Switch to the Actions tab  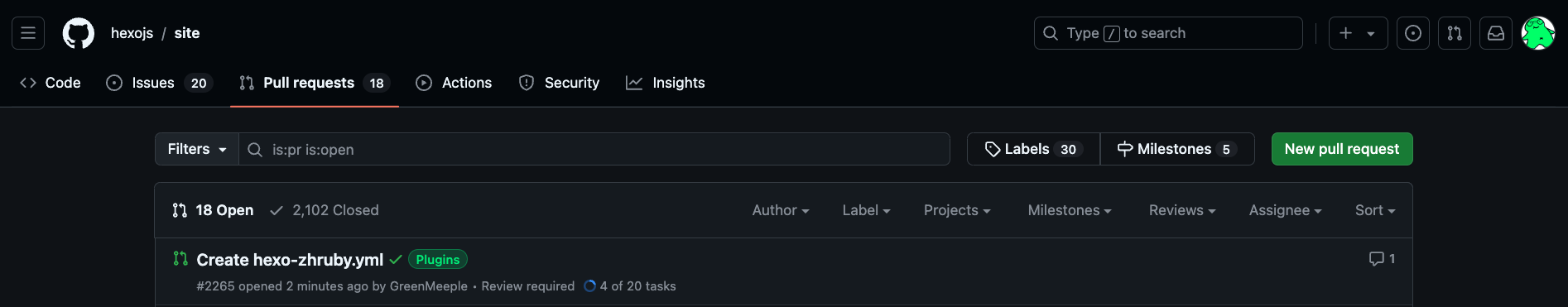click(454, 83)
